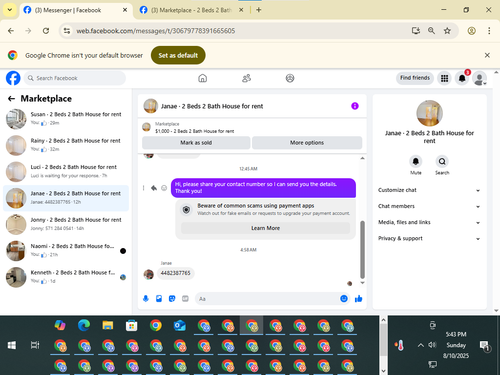Screen dimensions: 500x375
Task: Record a voice clip with microphone icon
Action: pyautogui.click(x=146, y=299)
